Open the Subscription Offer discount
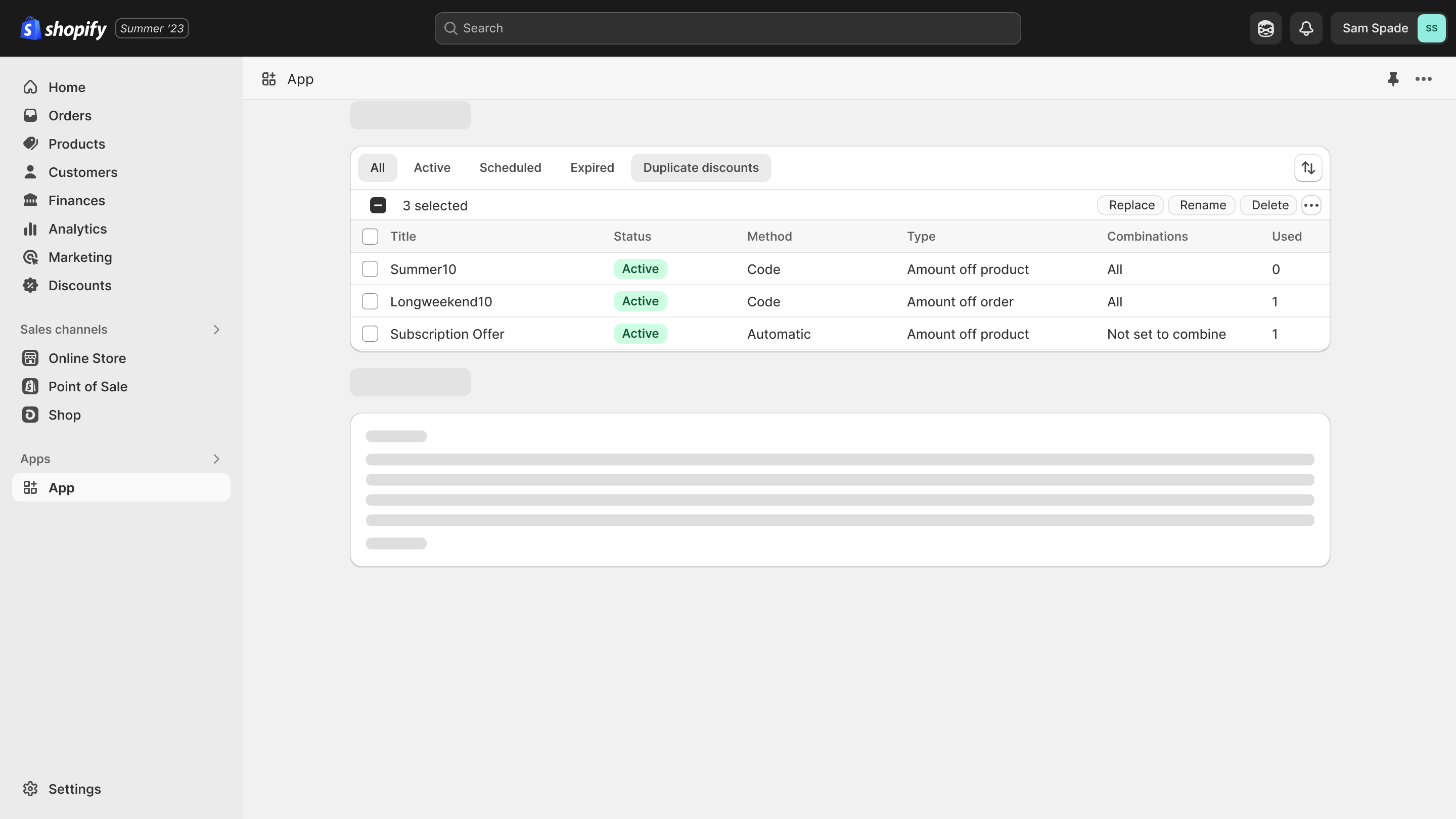This screenshot has height=819, width=1456. 447,334
